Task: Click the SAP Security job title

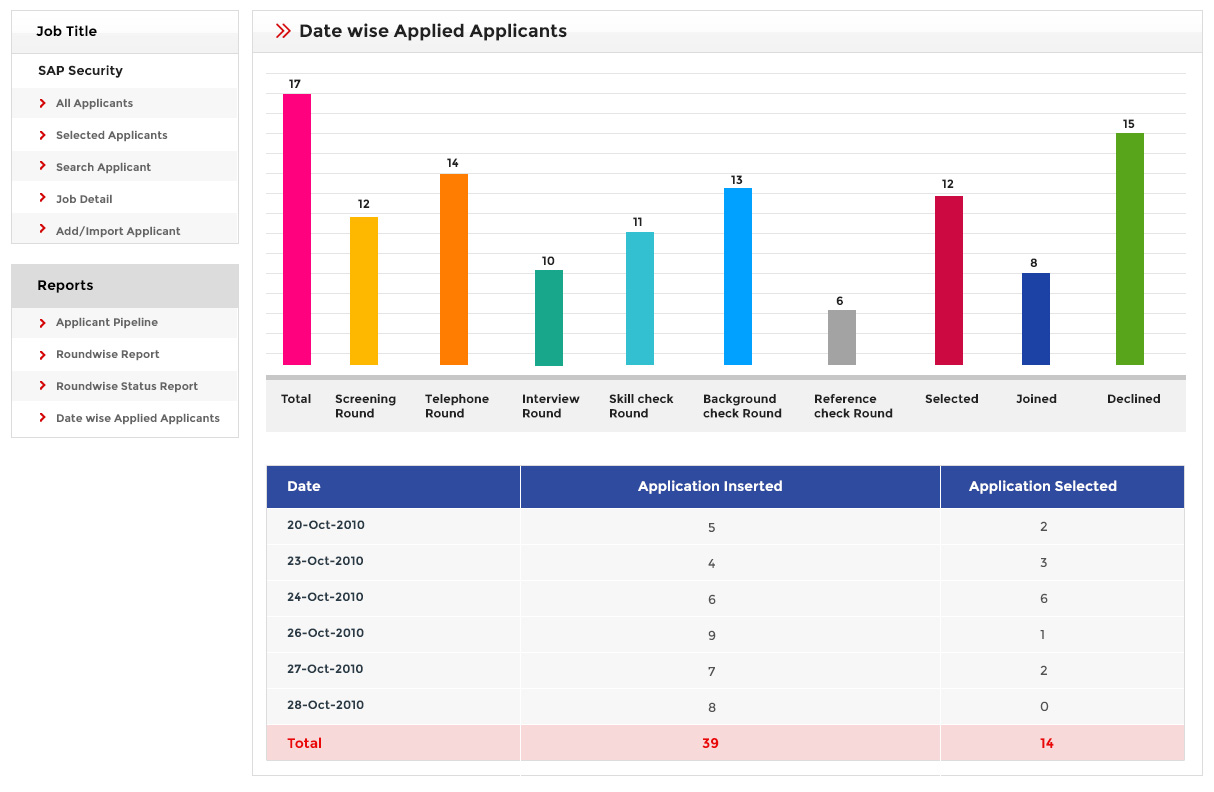Action: pyautogui.click(x=80, y=71)
